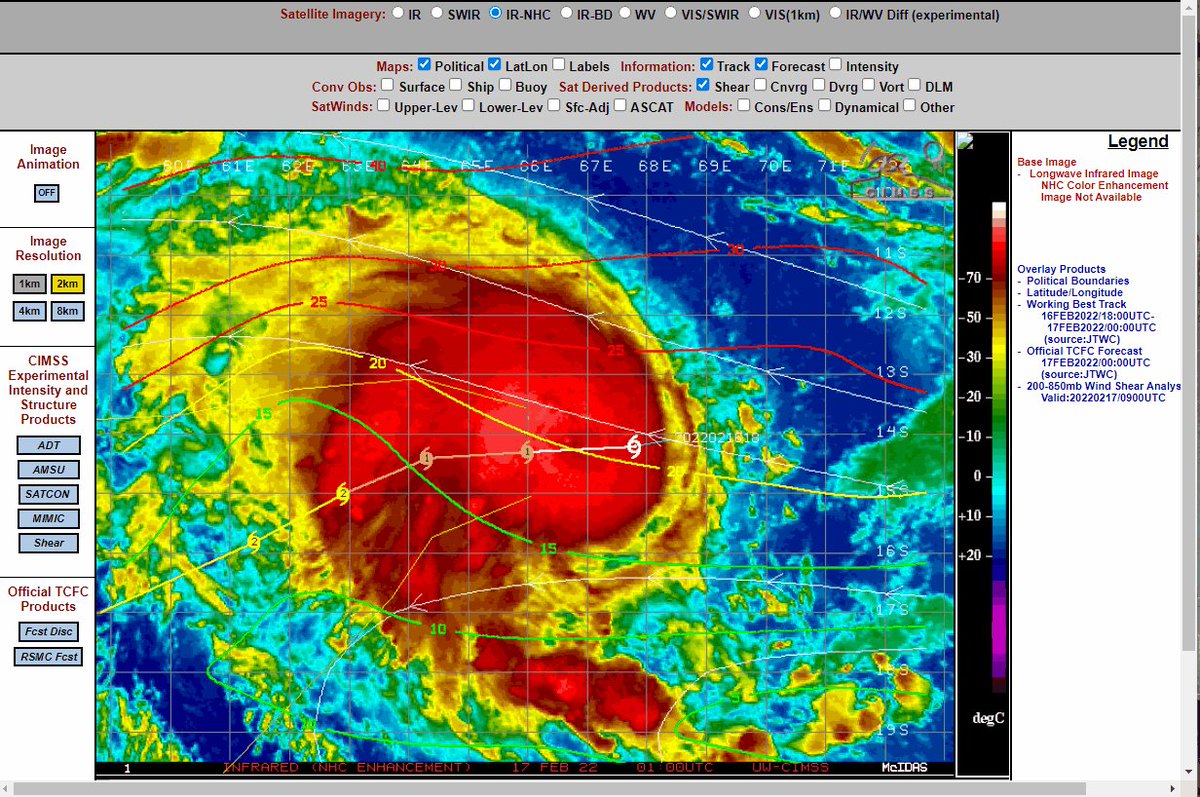Uncheck the Forecast information checkbox
Image resolution: width=1200 pixels, height=797 pixels.
pyautogui.click(x=762, y=65)
